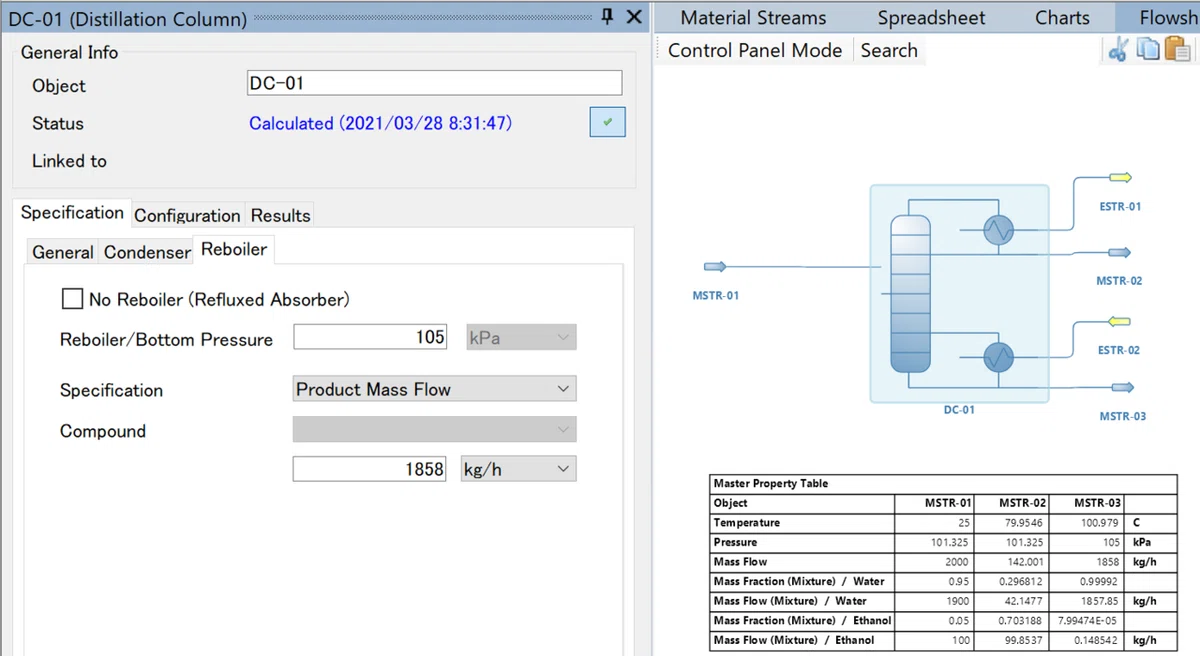Switch to the Results tab
The height and width of the screenshot is (656, 1200).
(x=281, y=215)
